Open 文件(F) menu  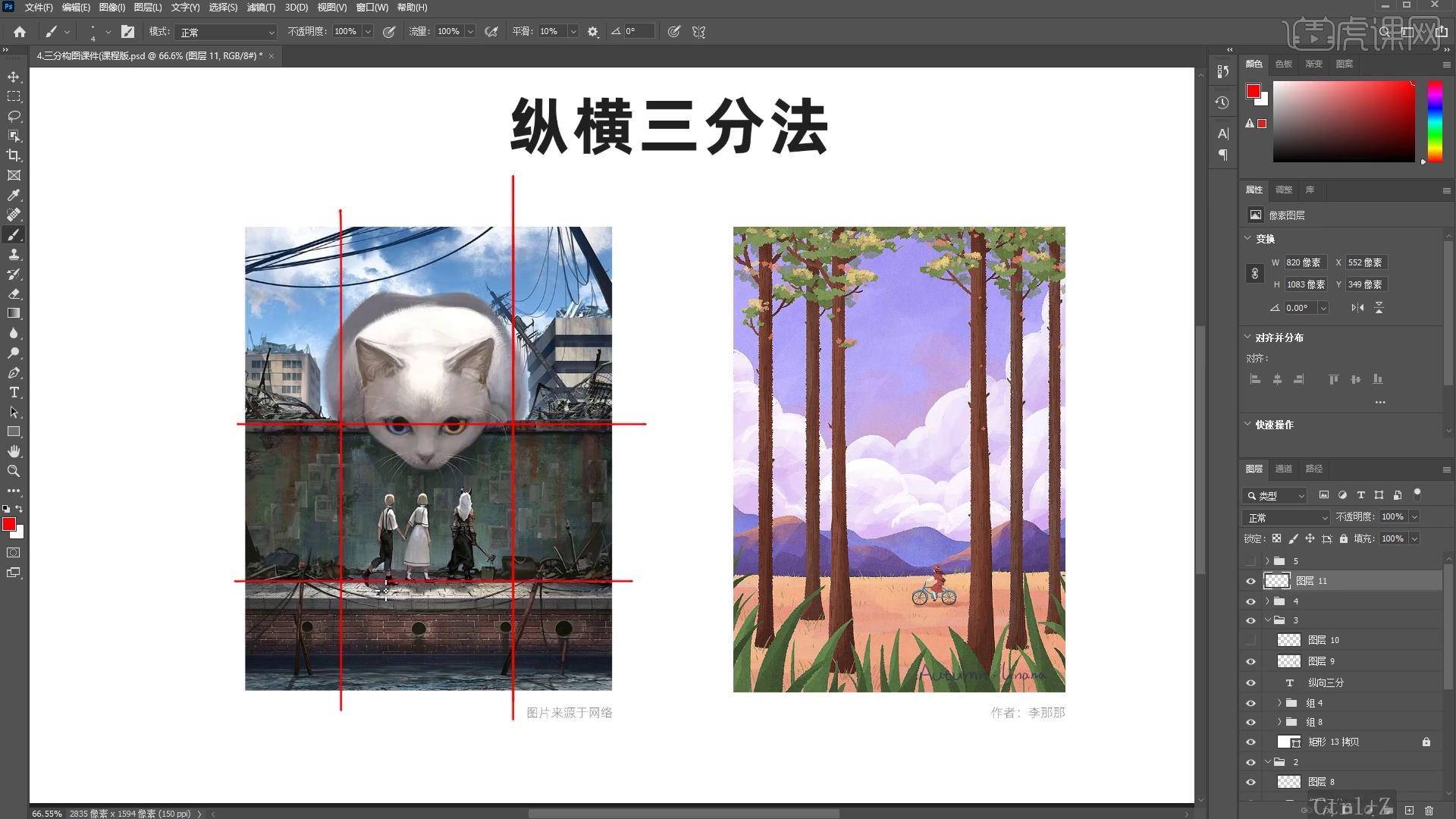[39, 8]
